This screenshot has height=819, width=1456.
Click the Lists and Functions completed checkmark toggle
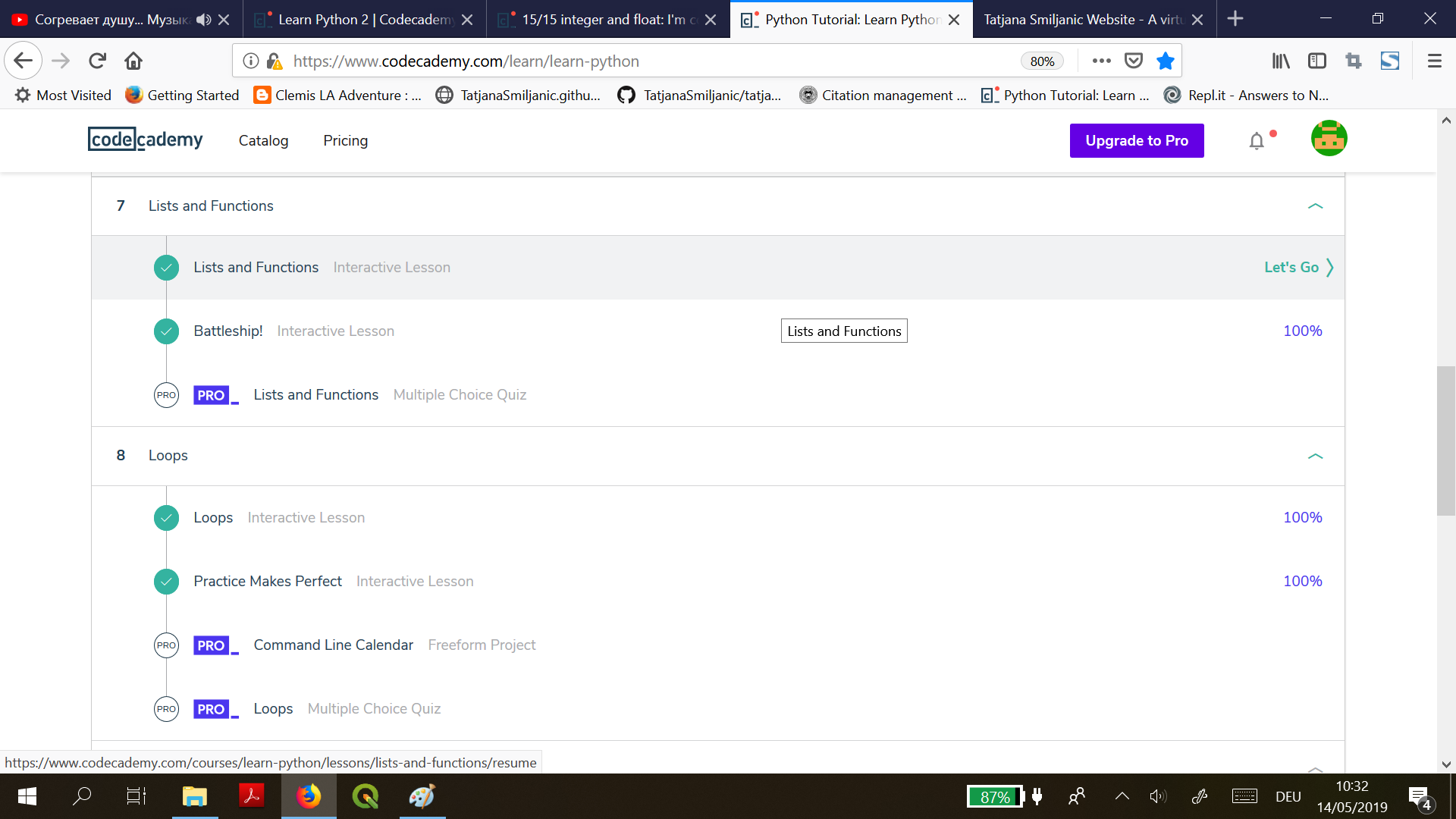click(x=166, y=267)
